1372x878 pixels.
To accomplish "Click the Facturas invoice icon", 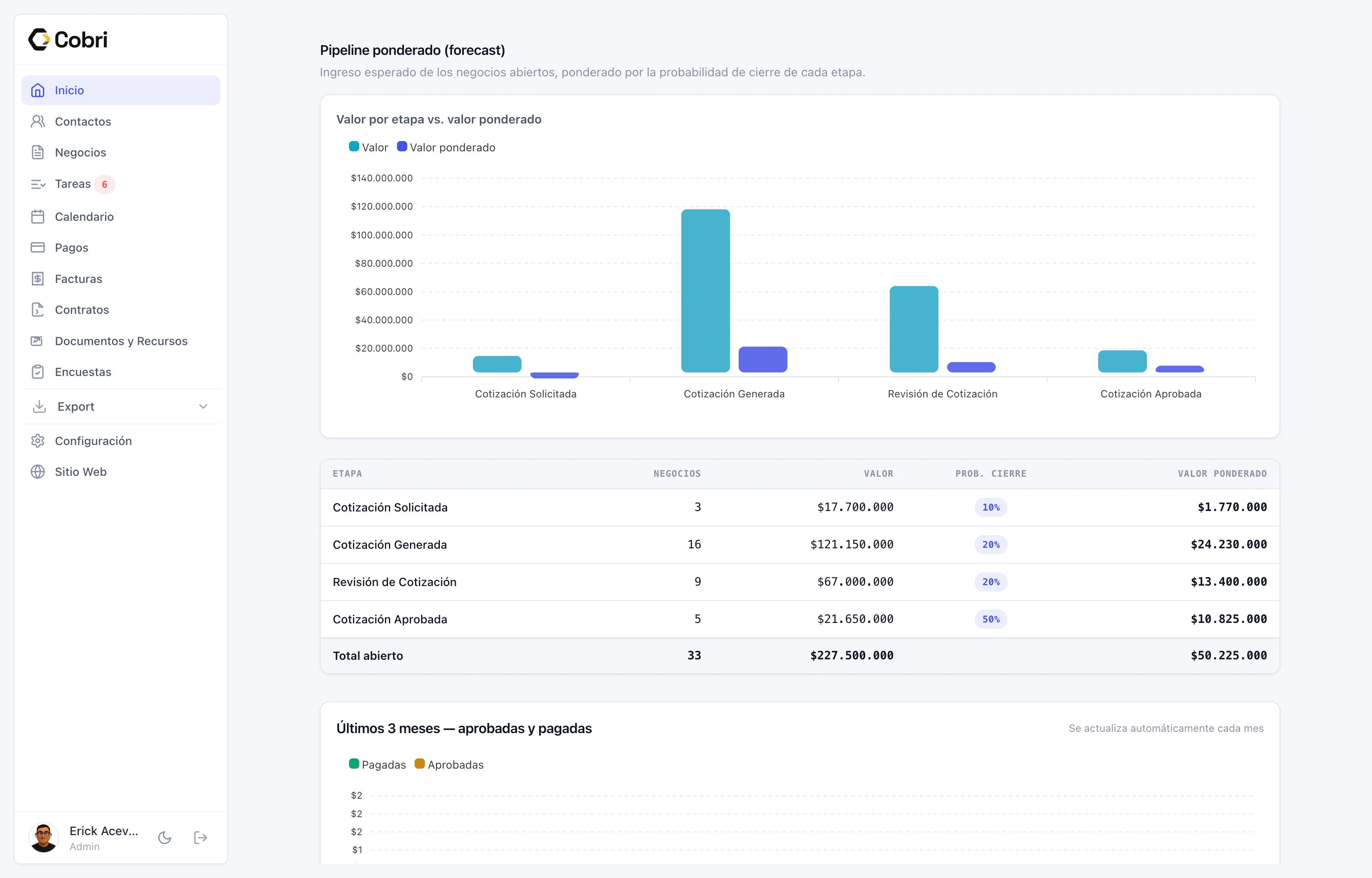I will 38,279.
